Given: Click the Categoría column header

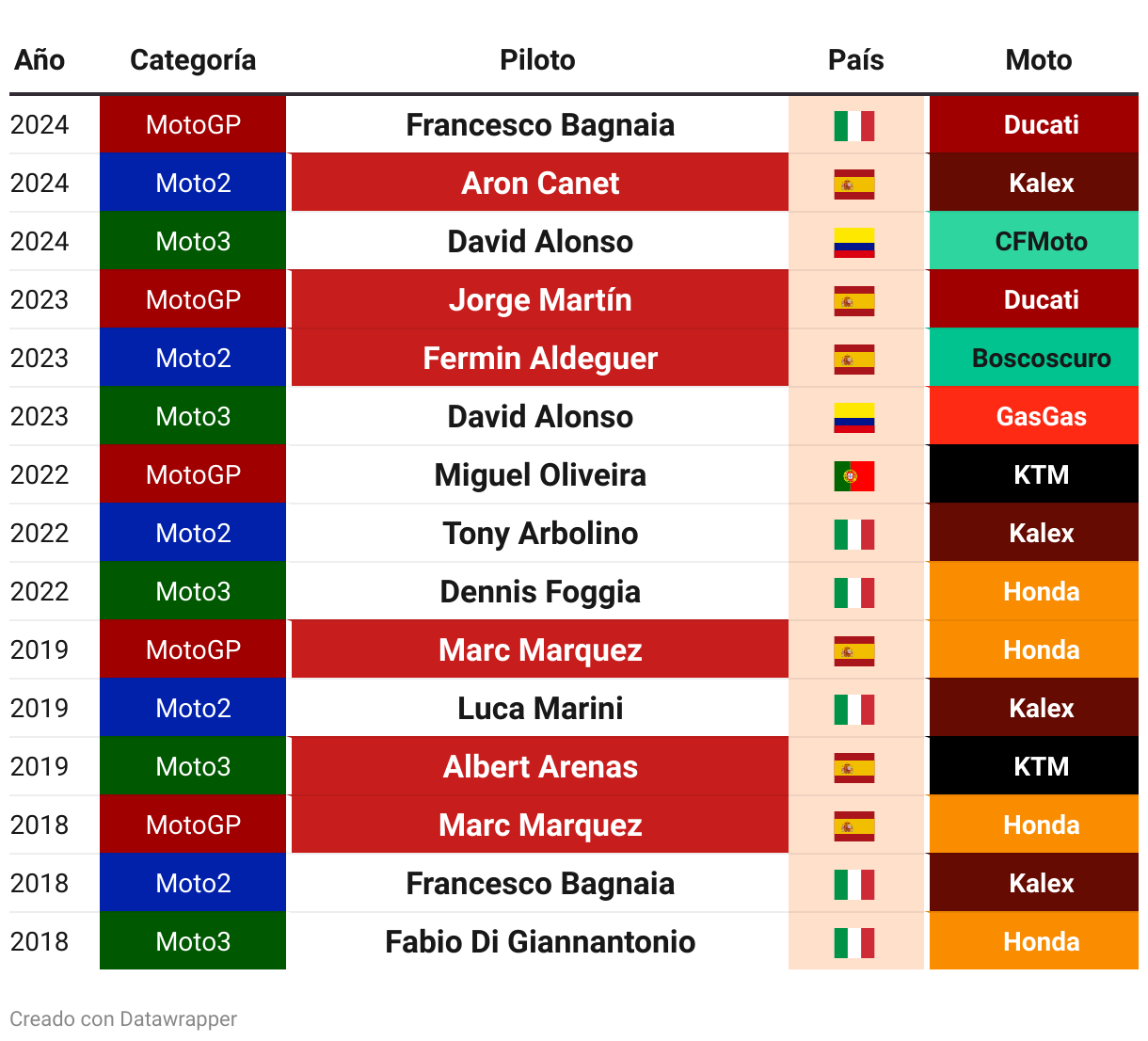Looking at the screenshot, I should pos(193,60).
